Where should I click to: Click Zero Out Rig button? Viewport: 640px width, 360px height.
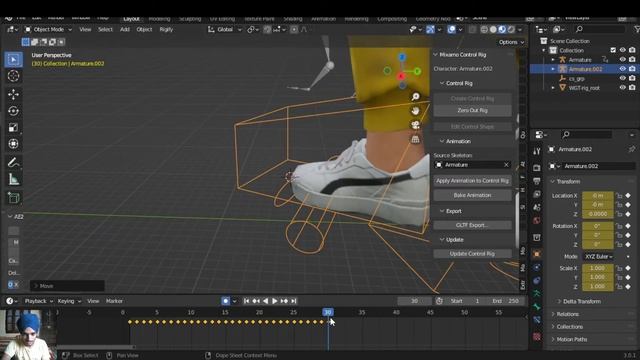pos(472,110)
